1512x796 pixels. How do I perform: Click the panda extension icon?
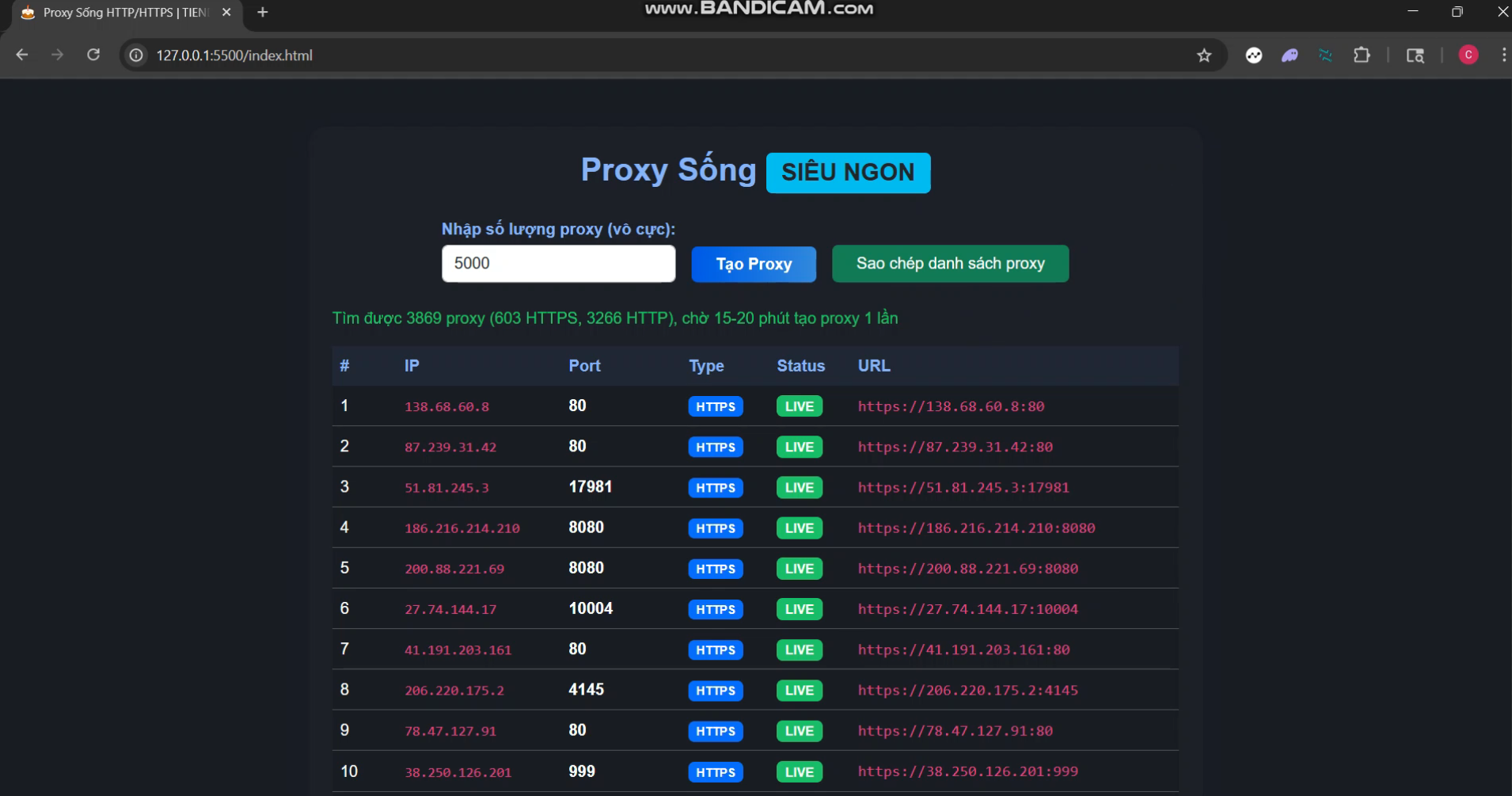[1254, 55]
